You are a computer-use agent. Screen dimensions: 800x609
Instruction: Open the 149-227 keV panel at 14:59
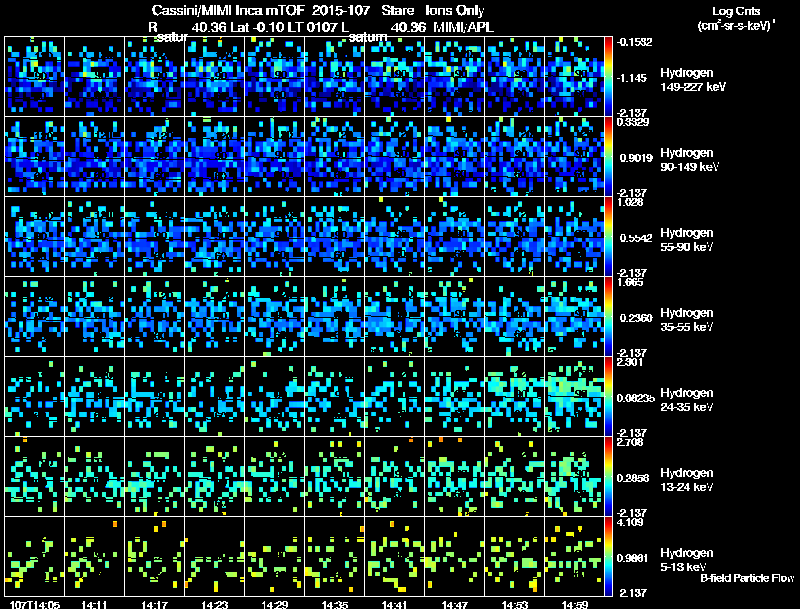(574, 76)
